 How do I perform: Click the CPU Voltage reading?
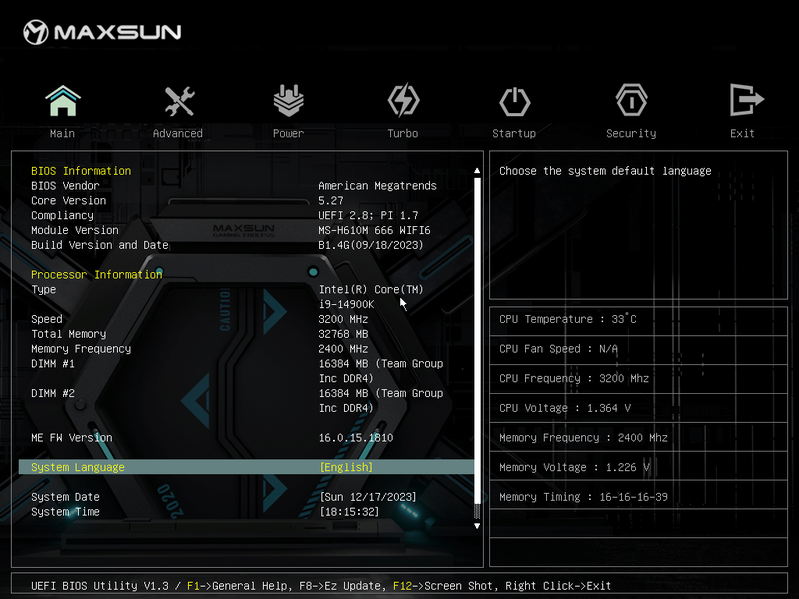(x=565, y=407)
